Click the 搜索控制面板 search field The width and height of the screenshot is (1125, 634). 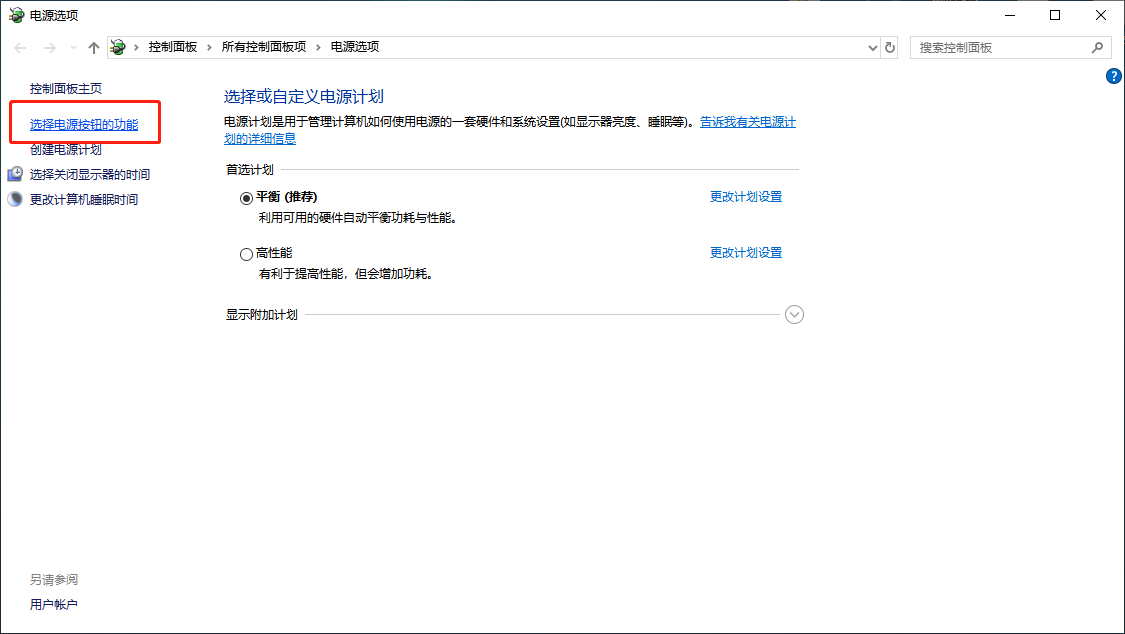pyautogui.click(x=1000, y=47)
